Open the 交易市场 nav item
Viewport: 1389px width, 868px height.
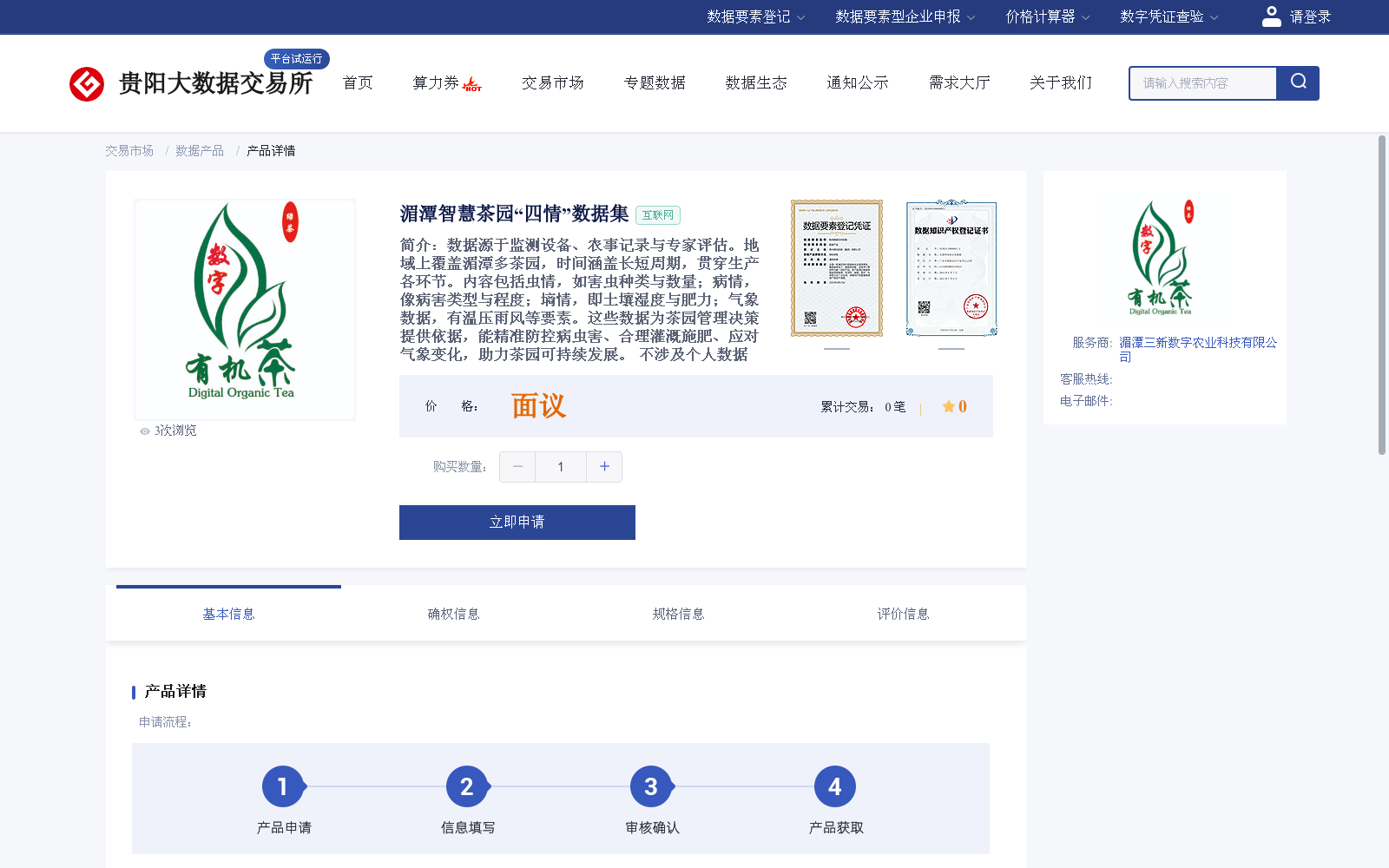click(x=553, y=83)
